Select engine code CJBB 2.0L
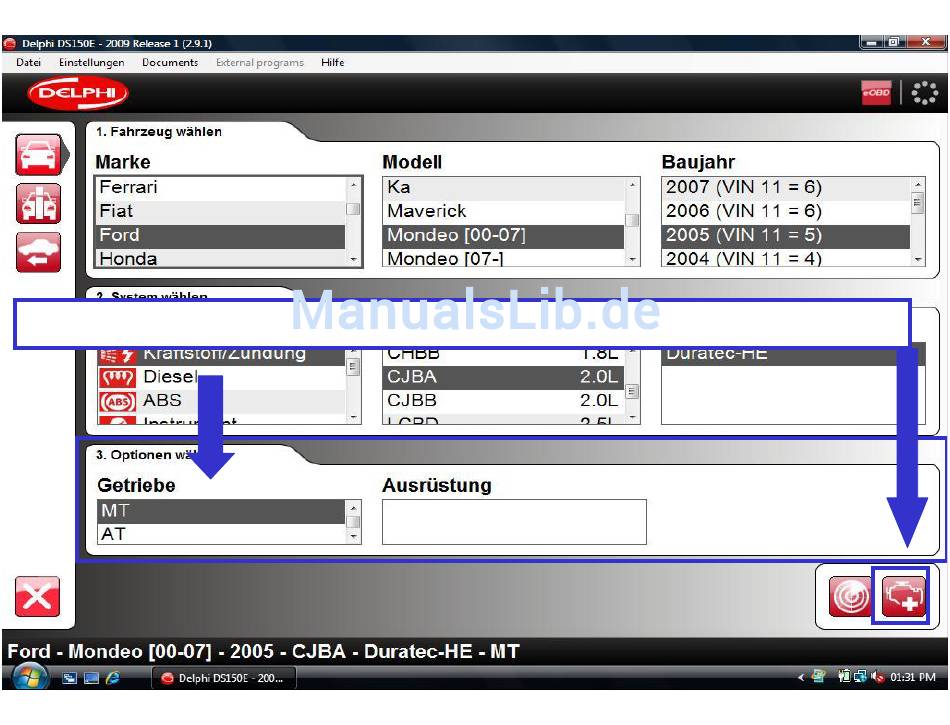Screen dimensions: 950x725 tap(503, 401)
